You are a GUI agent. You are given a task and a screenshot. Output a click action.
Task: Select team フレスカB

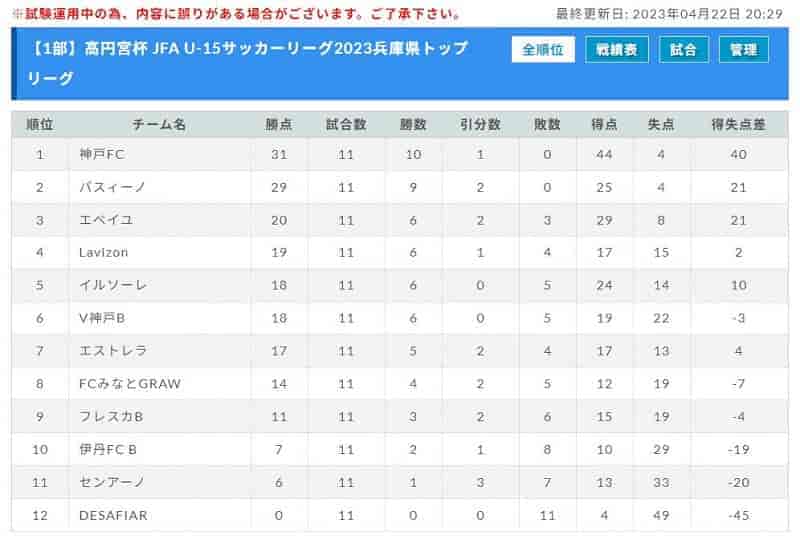111,416
